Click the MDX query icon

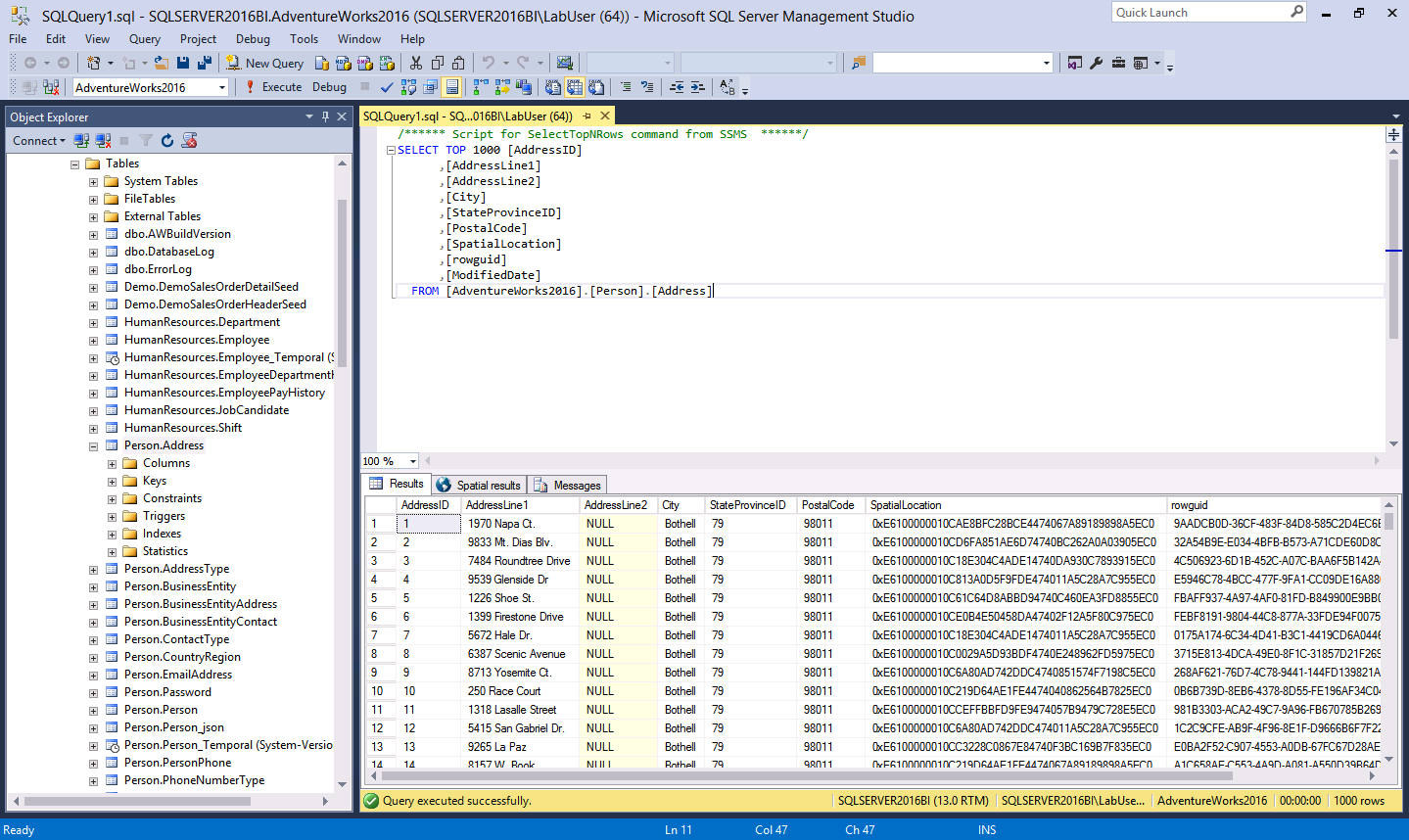(x=344, y=63)
